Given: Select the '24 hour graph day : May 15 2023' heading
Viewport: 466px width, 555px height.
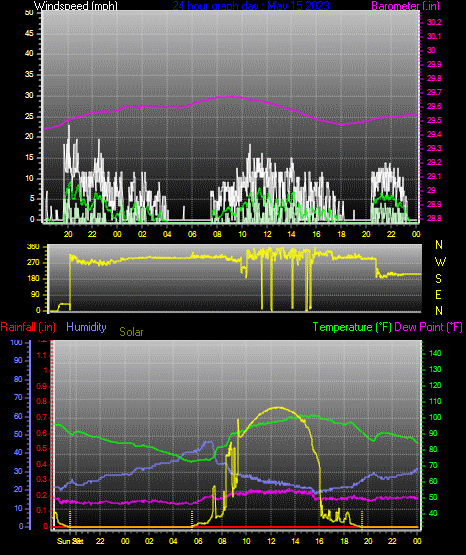Looking at the screenshot, I should click(251, 5).
